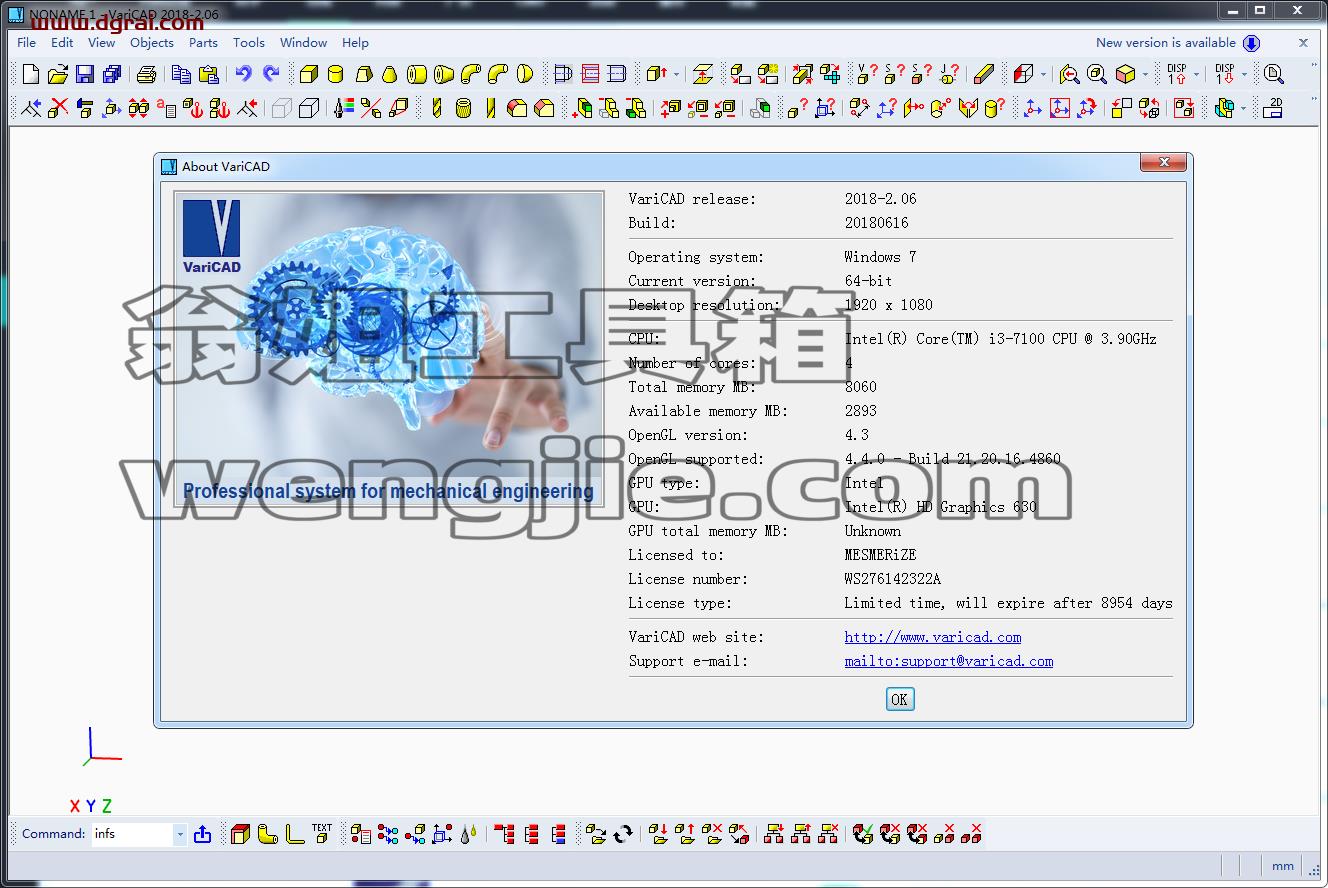Screen dimensions: 1328x888
Task: Click the license number WS276142322A text
Action: pyautogui.click(x=892, y=579)
